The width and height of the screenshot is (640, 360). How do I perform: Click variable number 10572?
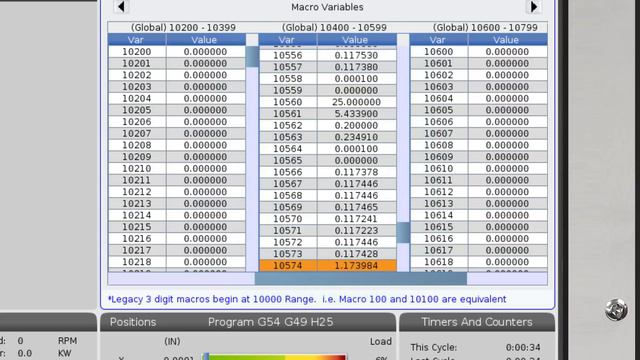point(288,242)
